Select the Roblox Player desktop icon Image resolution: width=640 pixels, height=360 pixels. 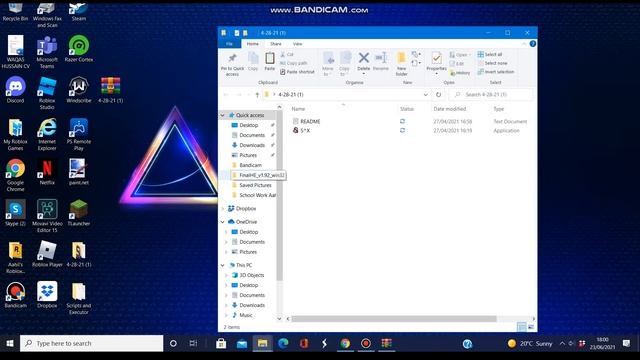point(47,254)
